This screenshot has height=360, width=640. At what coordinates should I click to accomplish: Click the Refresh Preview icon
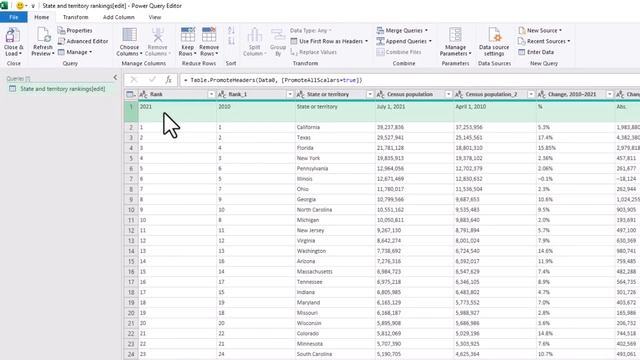click(x=43, y=35)
